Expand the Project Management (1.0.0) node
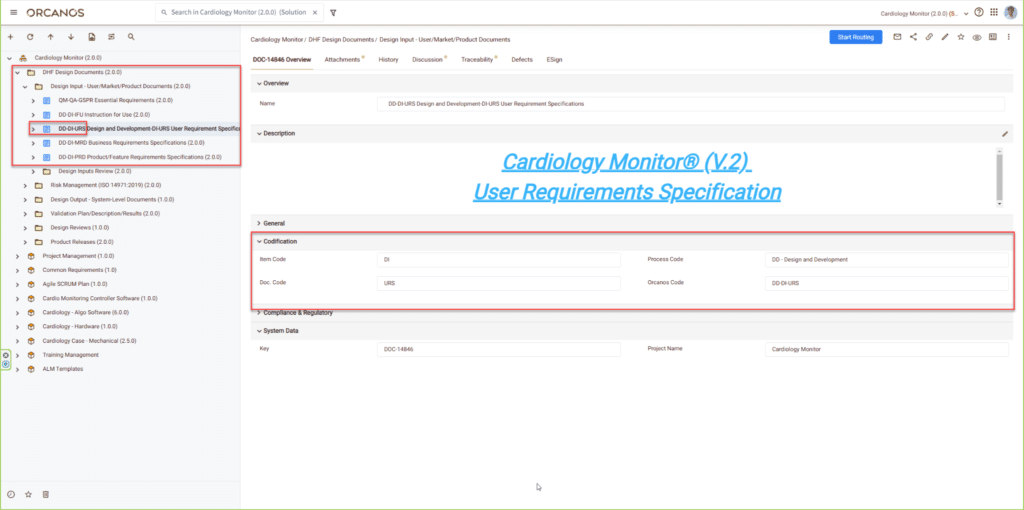The image size is (1024, 510). [x=17, y=256]
